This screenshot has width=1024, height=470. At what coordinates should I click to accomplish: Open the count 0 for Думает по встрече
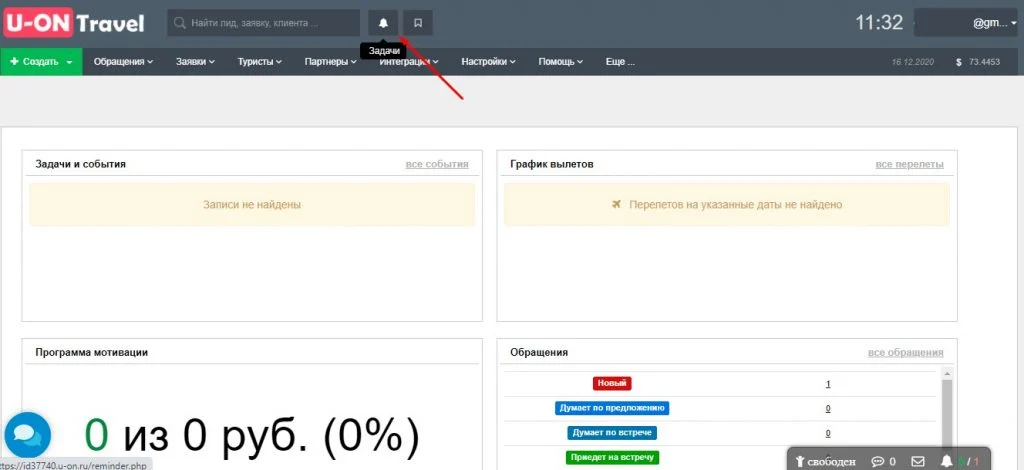tap(828, 433)
